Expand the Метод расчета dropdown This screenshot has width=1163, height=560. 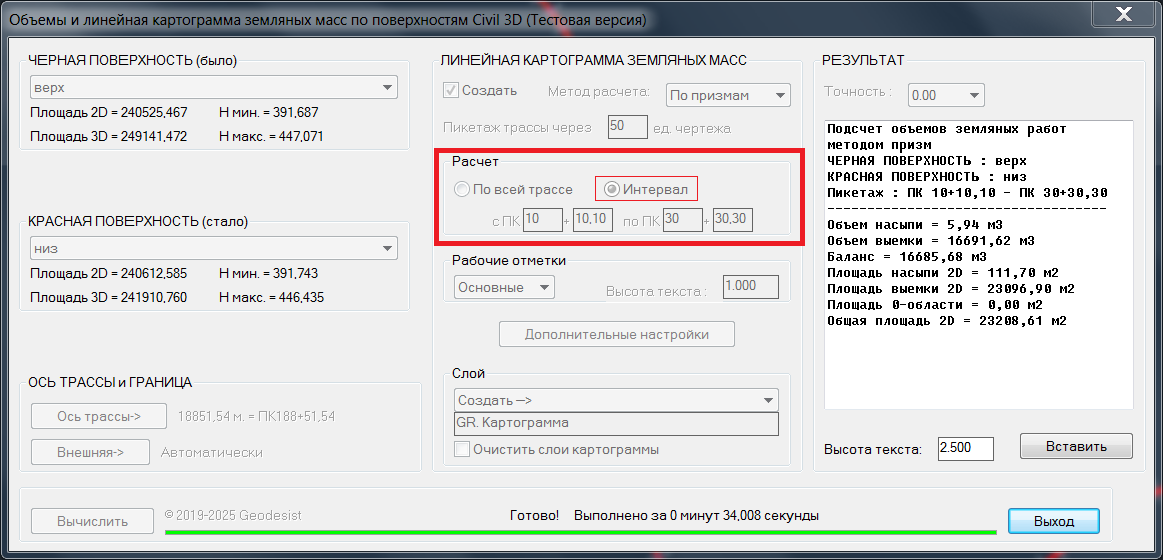[x=727, y=95]
